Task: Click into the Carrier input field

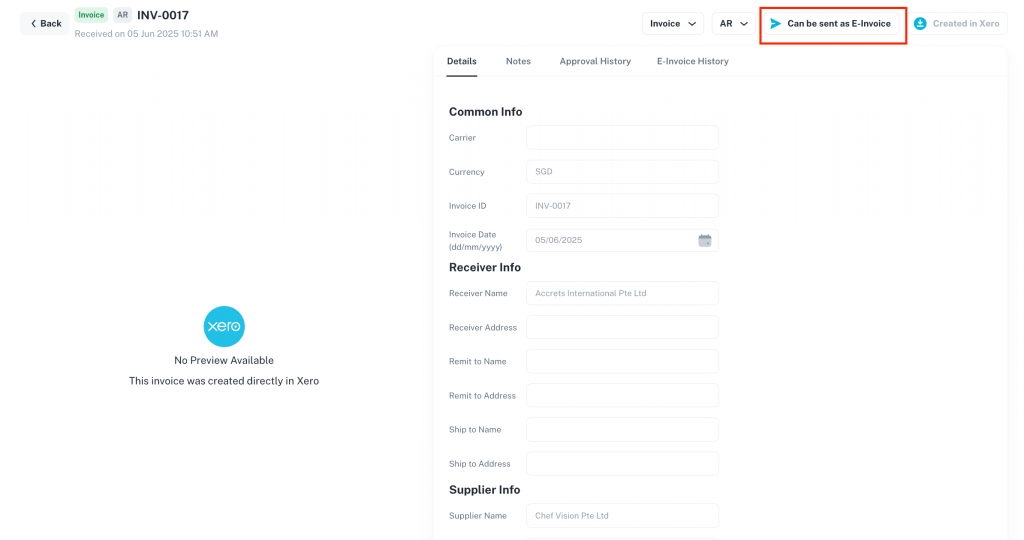Action: (x=622, y=138)
